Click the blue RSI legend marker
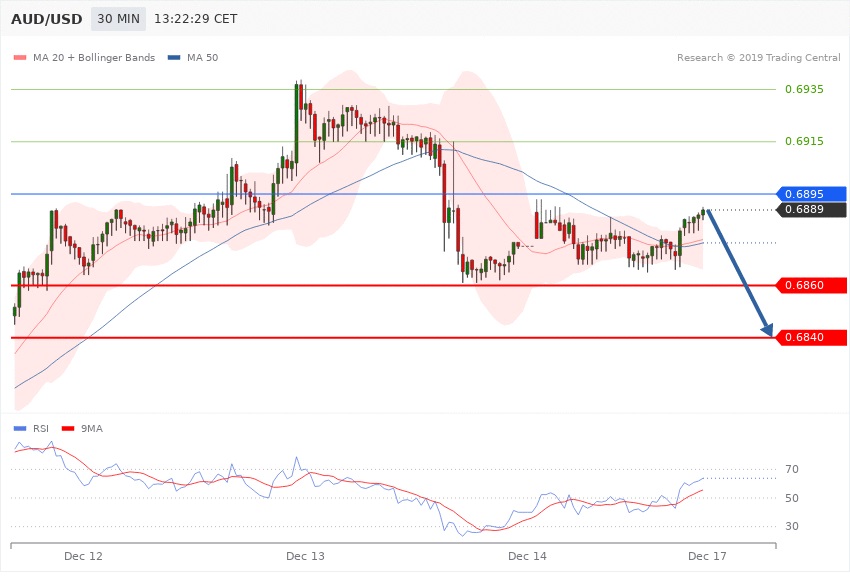 (20, 429)
